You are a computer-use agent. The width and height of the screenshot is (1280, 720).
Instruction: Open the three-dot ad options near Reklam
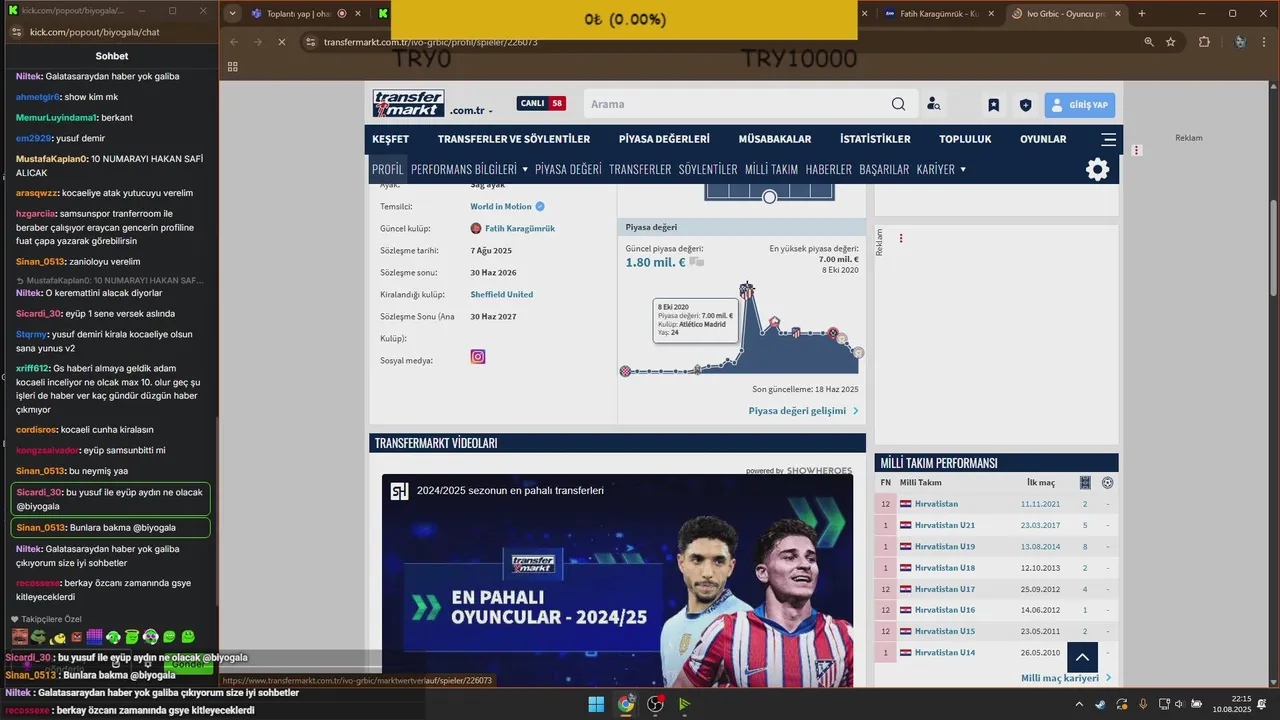pos(901,238)
